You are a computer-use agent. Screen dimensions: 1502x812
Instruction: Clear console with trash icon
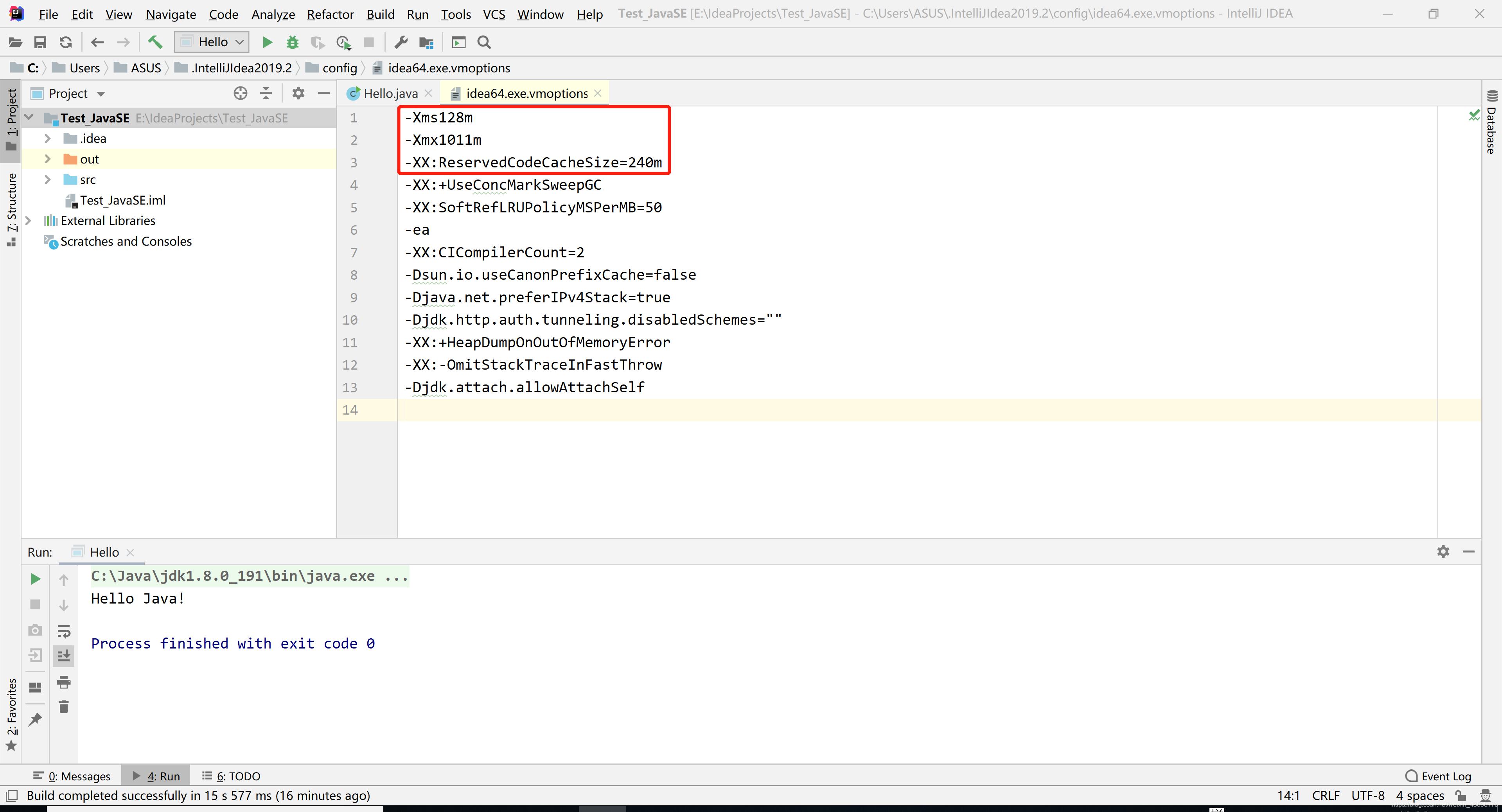63,707
